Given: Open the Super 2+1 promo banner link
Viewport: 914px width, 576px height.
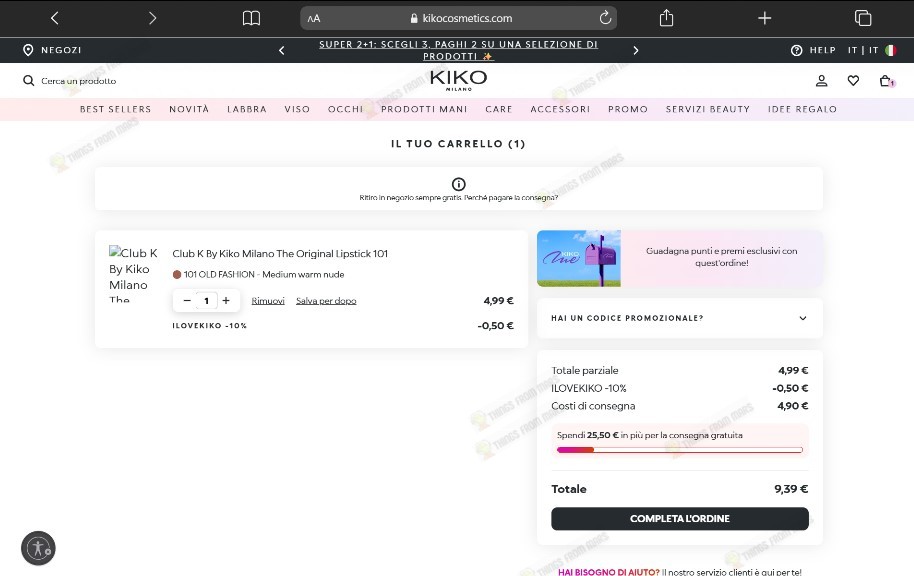Looking at the screenshot, I should (x=458, y=50).
